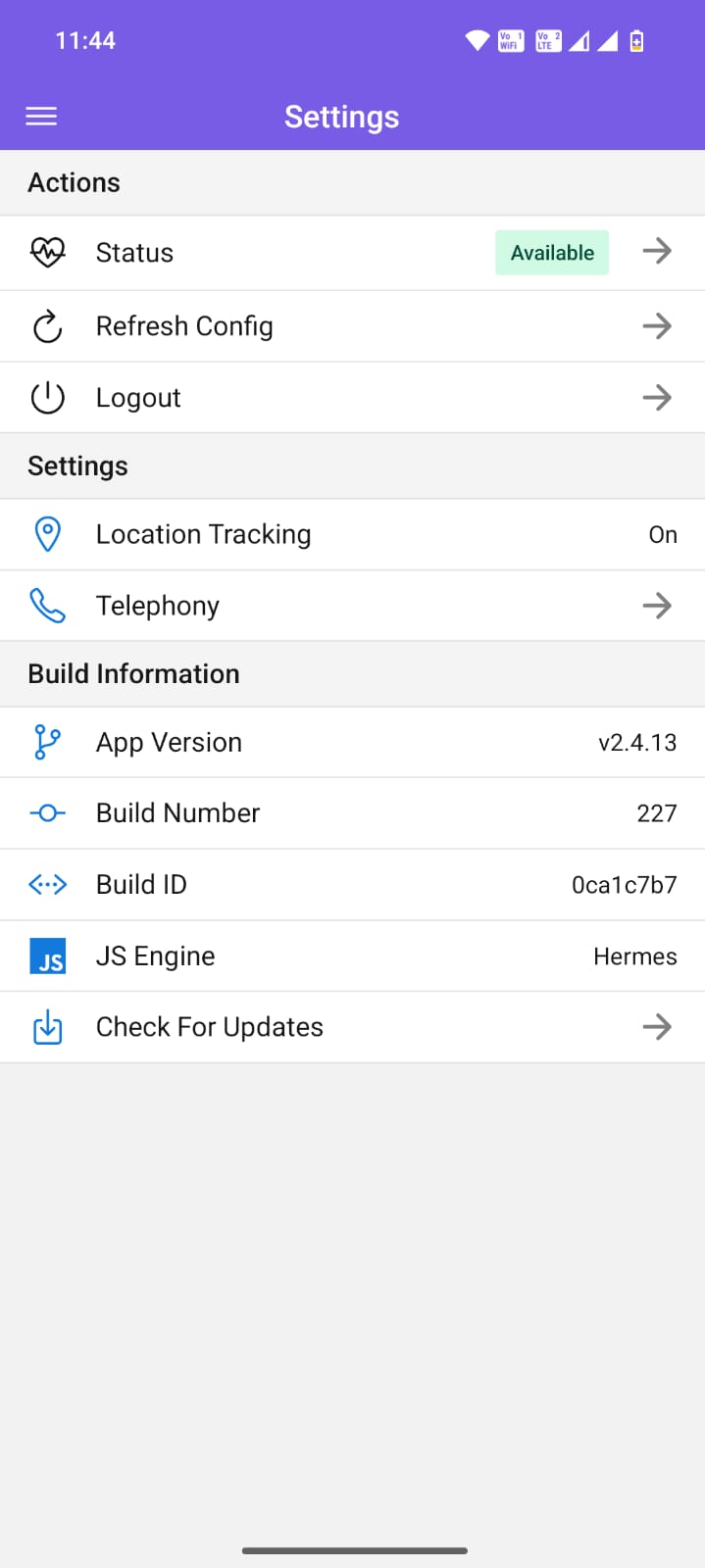Open the hamburger navigation menu
Viewport: 705px width, 1568px height.
click(x=40, y=116)
